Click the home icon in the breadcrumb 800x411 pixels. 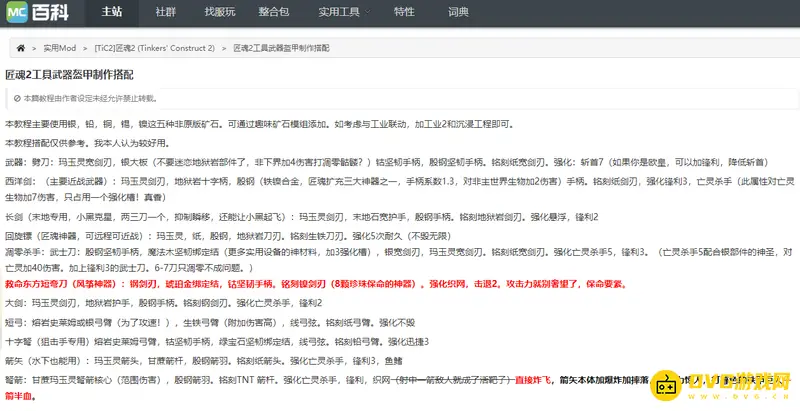click(22, 47)
